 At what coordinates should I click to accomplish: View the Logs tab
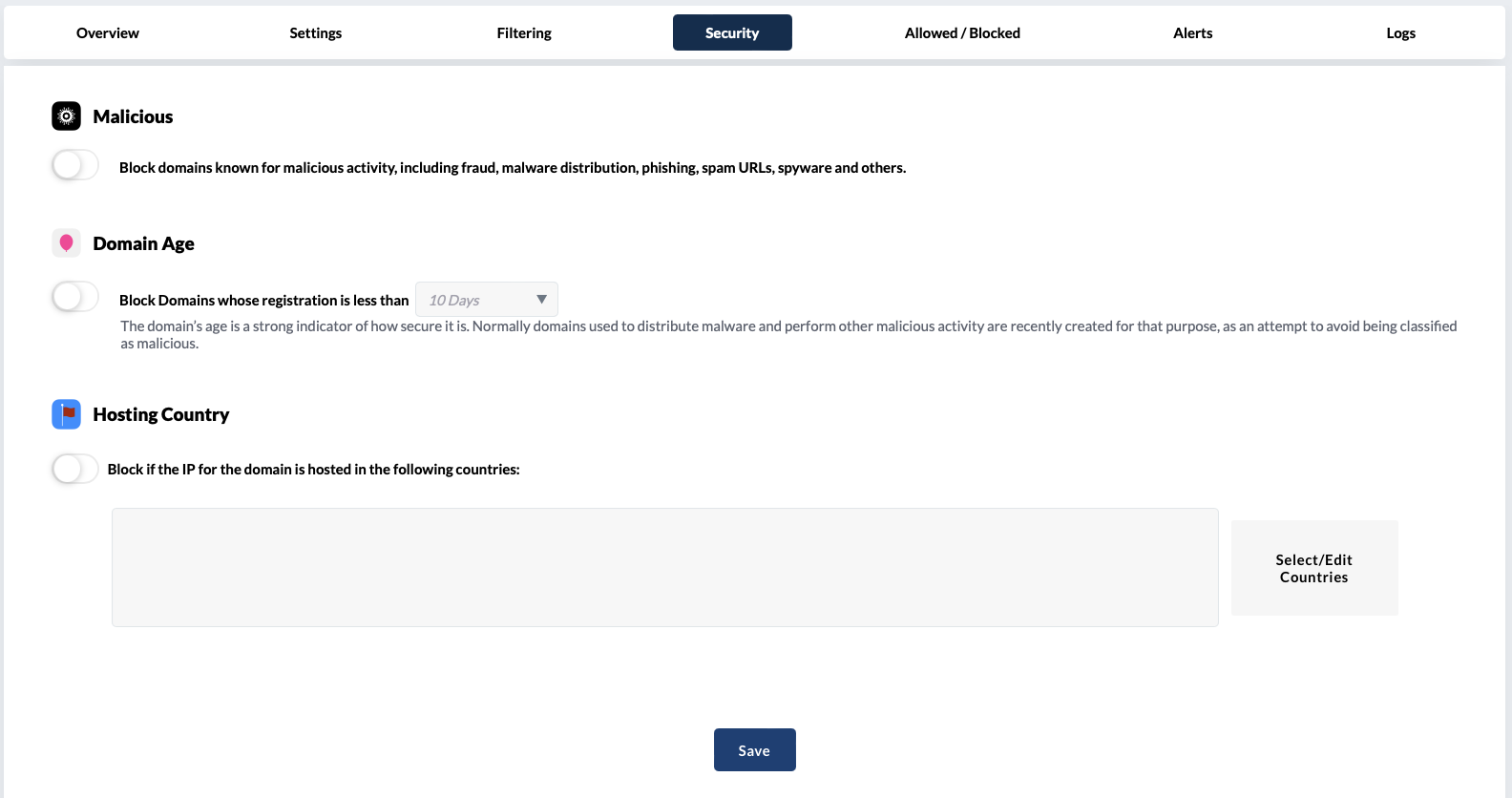click(1400, 33)
